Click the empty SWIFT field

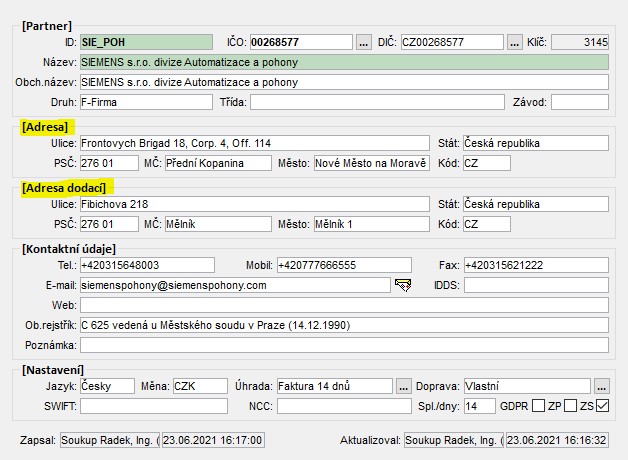click(154, 406)
